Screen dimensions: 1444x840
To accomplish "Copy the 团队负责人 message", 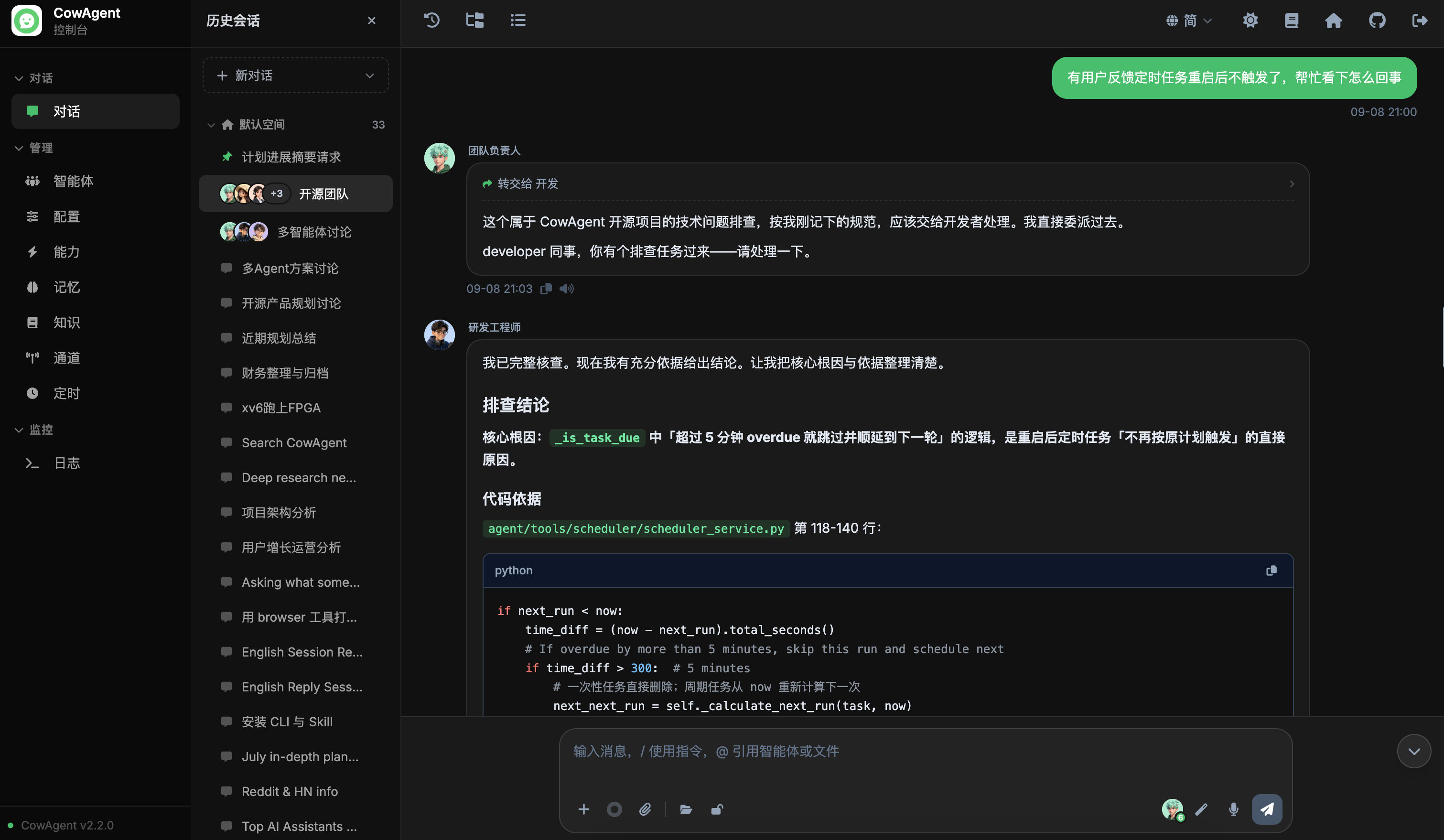I will pyautogui.click(x=546, y=289).
